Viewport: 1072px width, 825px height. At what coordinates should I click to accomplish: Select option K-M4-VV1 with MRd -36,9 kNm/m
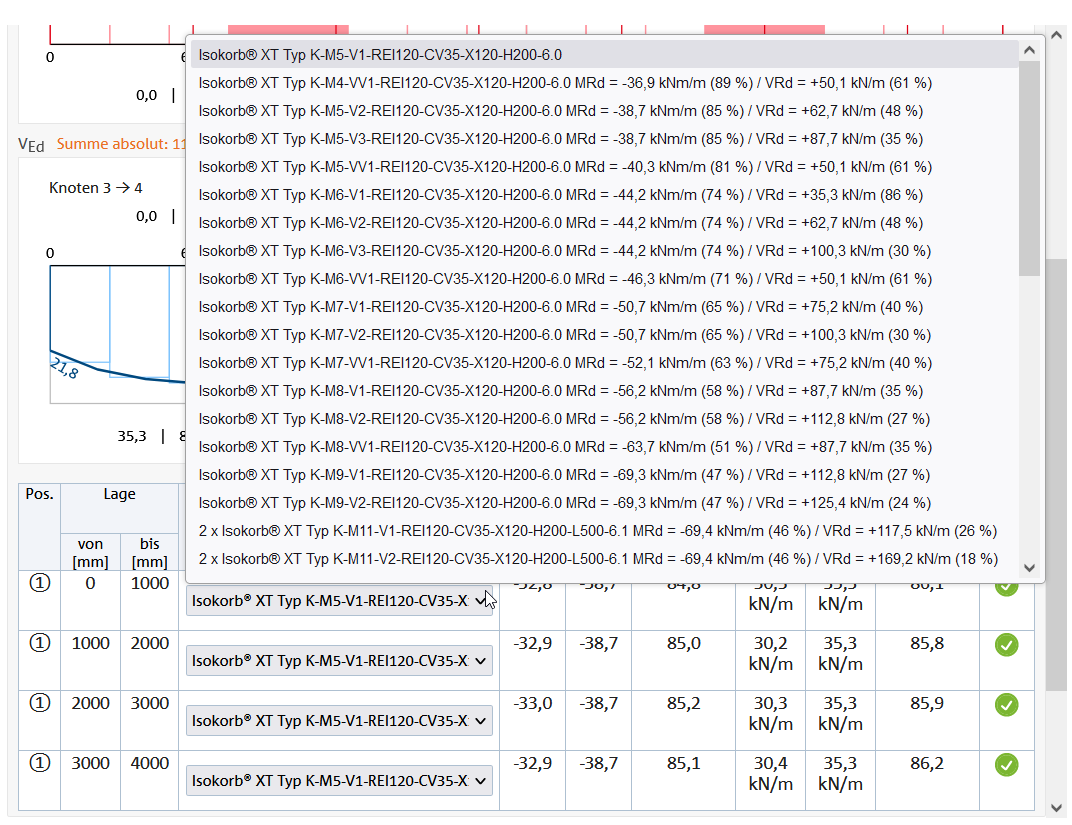[x=604, y=83]
